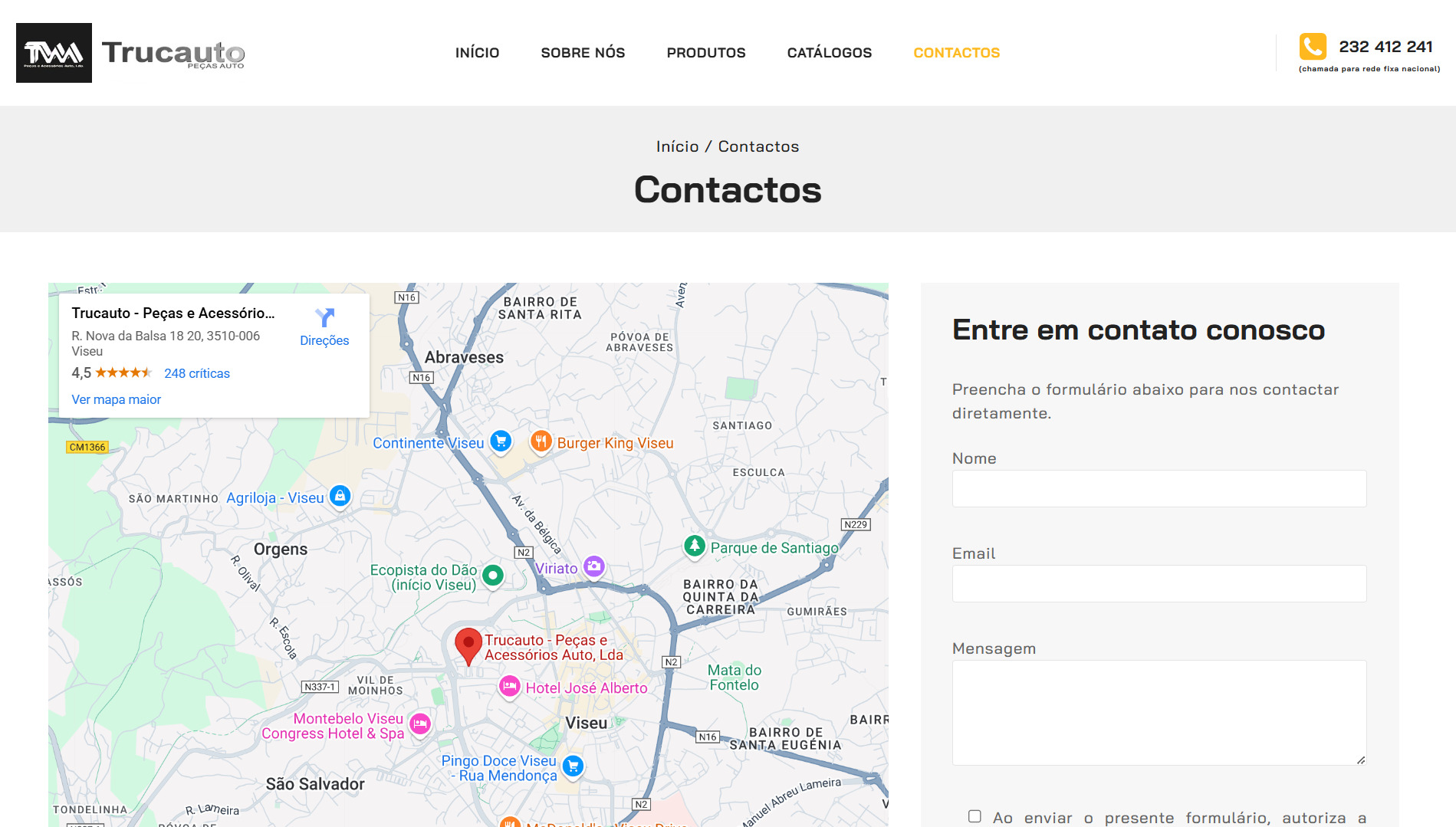This screenshot has height=827, width=1456.
Task: Click the Agriloja - Viseu shop marker
Action: 340,496
